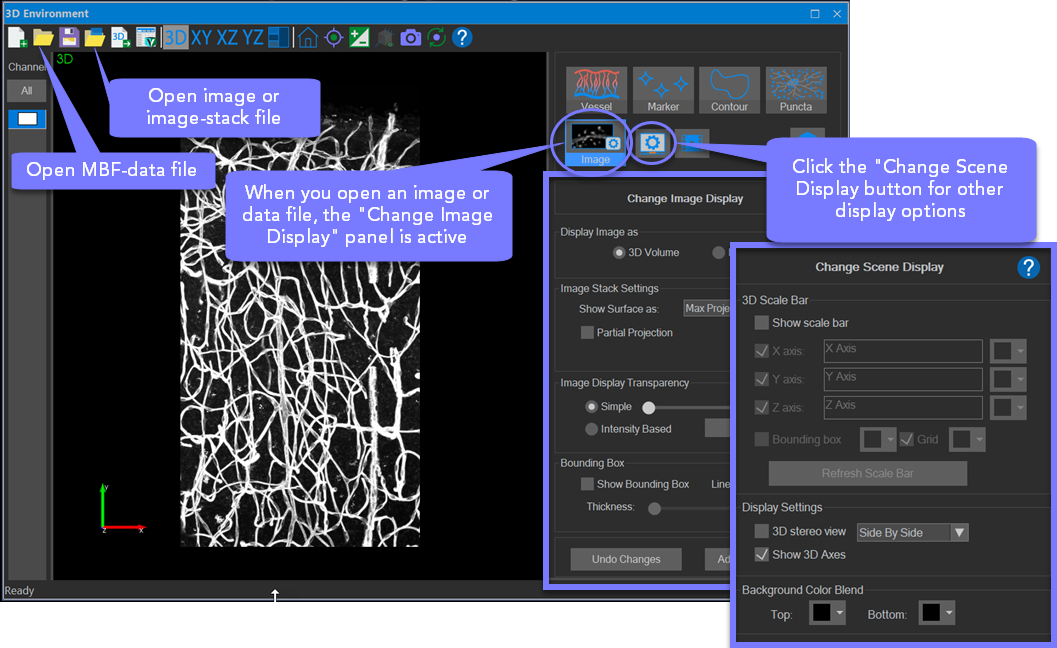Screen dimensions: 1057x648
Task: Click the Undo Changes button
Action: coord(626,559)
